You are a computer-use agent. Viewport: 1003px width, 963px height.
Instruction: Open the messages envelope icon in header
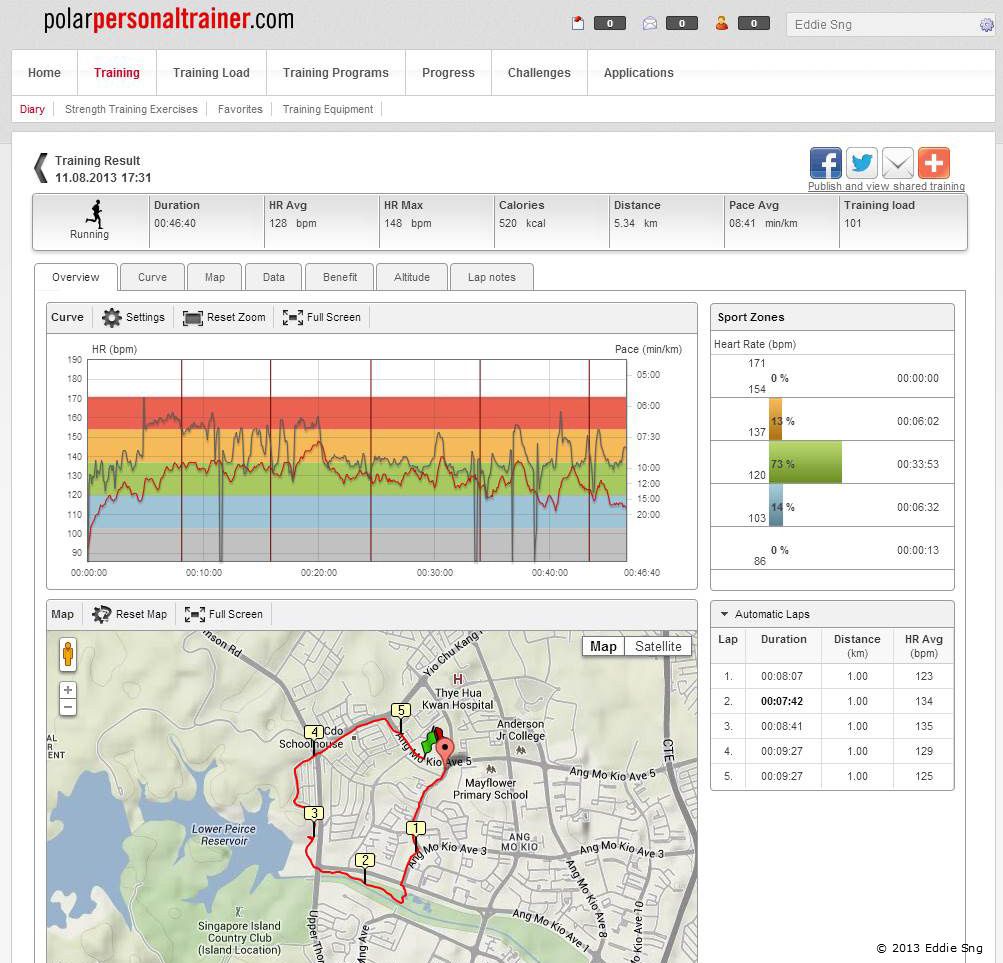click(x=649, y=24)
